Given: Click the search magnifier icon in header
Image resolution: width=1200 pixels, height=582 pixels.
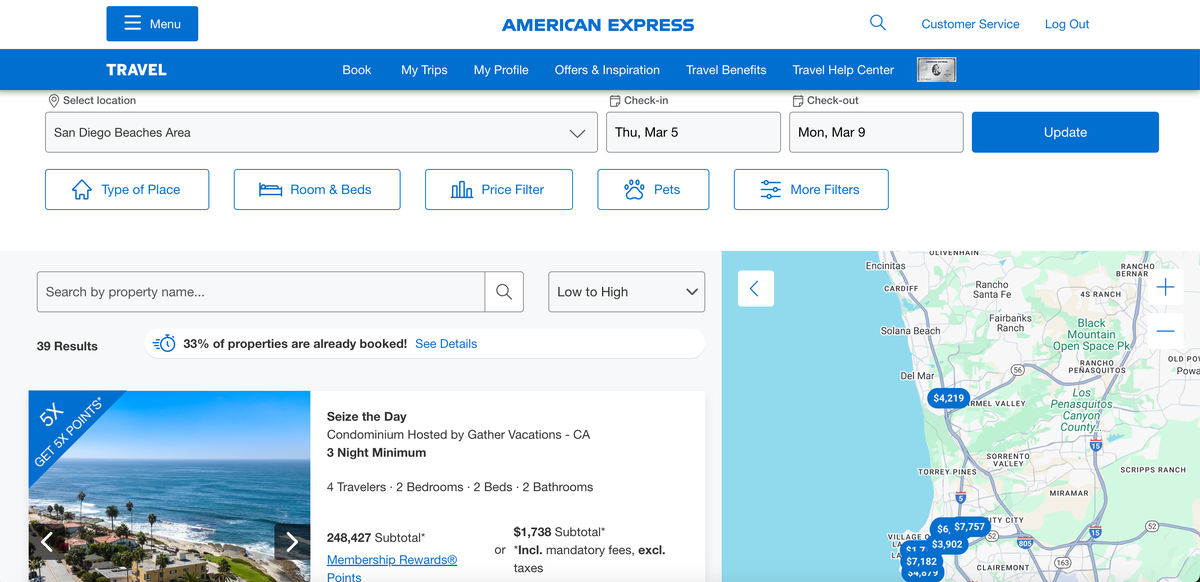Looking at the screenshot, I should 878,23.
